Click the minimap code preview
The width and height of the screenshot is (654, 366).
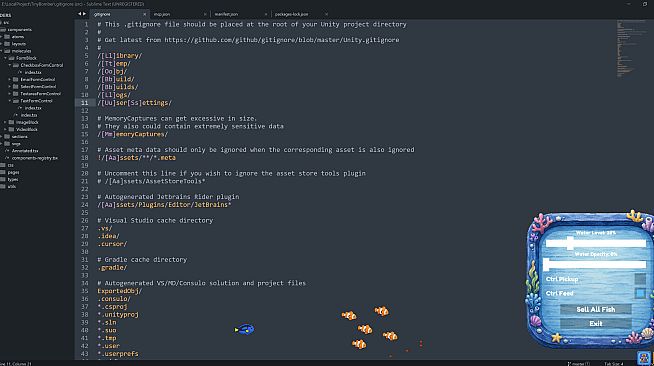630,48
